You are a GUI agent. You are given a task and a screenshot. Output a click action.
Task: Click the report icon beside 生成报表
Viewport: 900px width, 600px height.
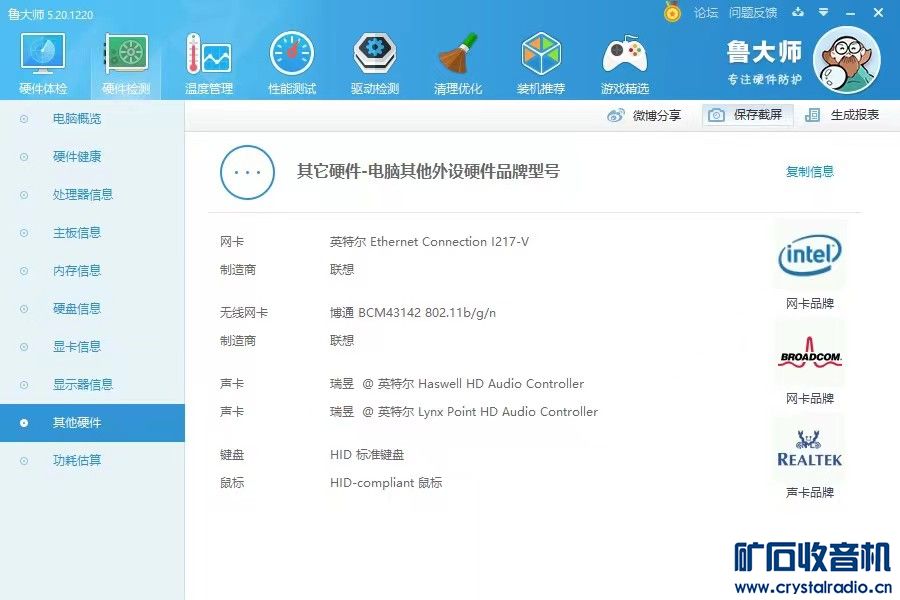[812, 115]
